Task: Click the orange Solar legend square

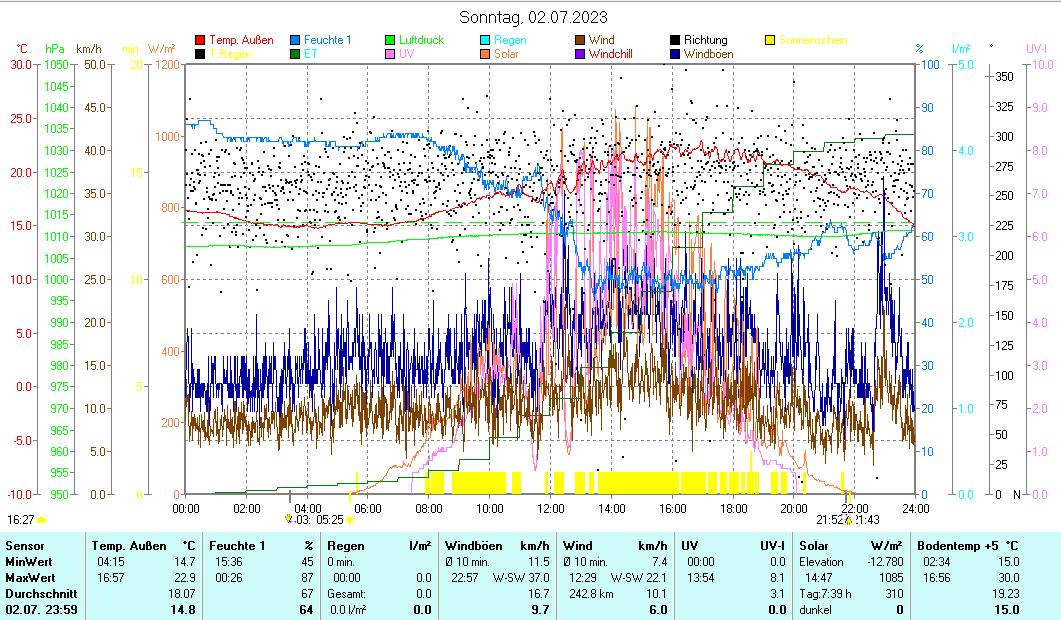Action: pyautogui.click(x=485, y=54)
